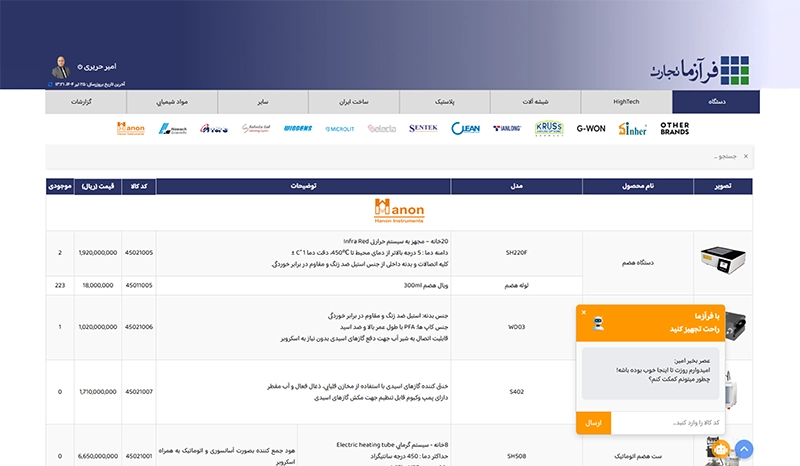Close the orange chat popup
The image size is (800, 466).
(584, 312)
